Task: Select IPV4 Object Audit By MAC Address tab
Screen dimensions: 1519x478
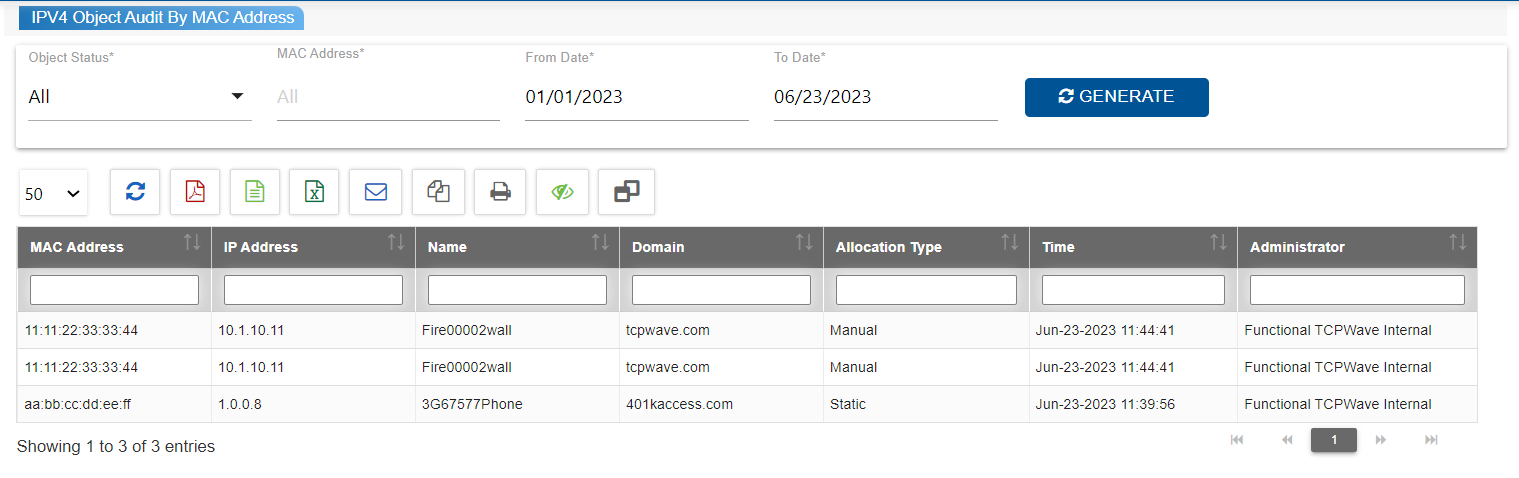Action: [162, 17]
